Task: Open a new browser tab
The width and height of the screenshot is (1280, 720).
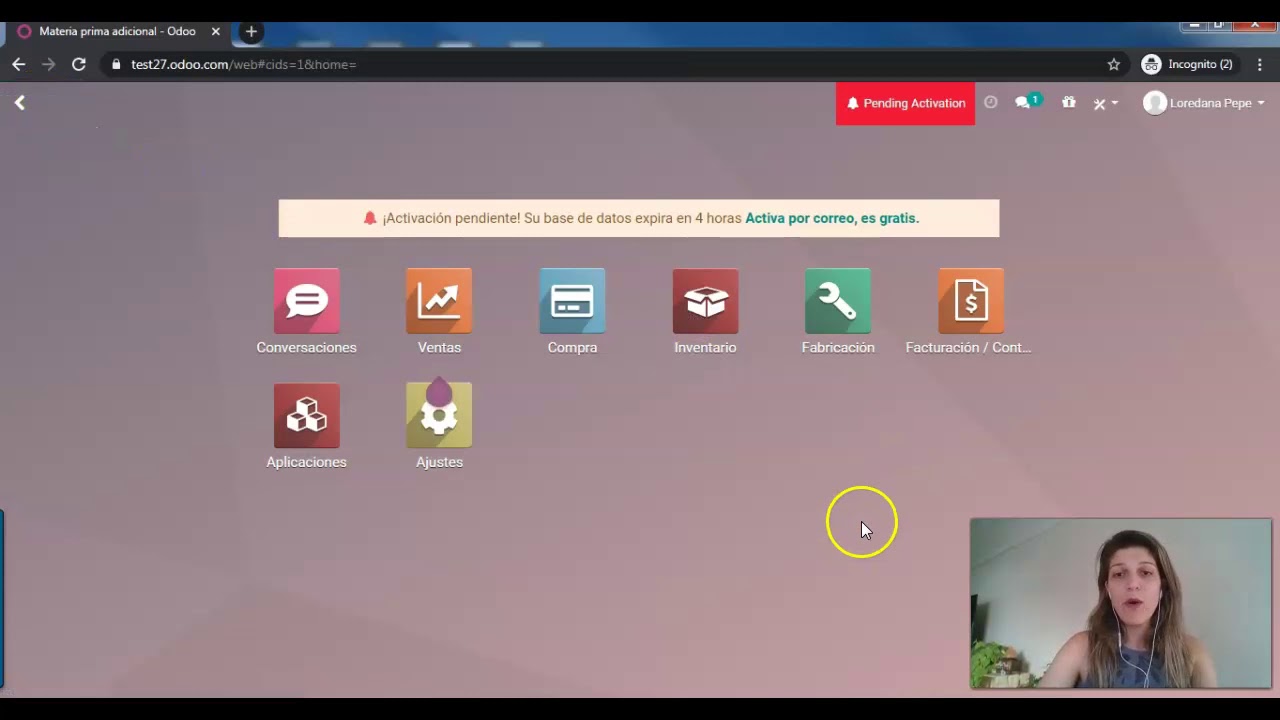Action: 251,32
